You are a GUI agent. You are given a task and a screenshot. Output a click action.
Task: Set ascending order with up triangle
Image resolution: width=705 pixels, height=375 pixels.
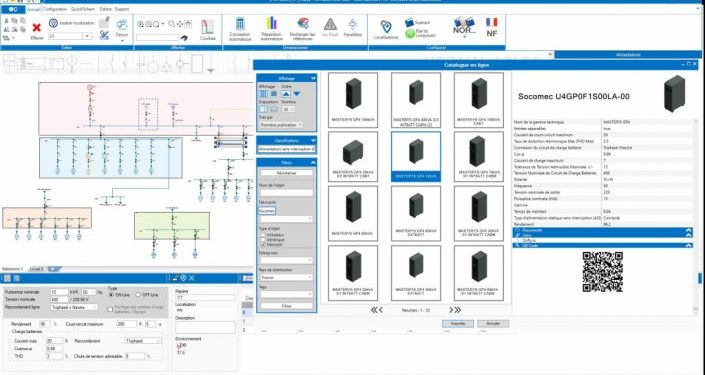tap(286, 94)
